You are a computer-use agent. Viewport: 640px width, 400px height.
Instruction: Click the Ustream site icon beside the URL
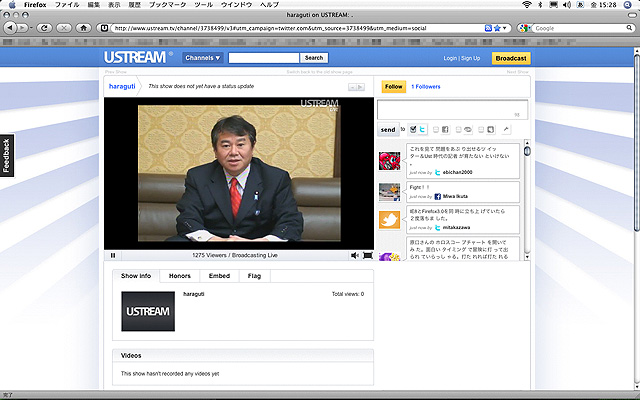click(x=104, y=28)
